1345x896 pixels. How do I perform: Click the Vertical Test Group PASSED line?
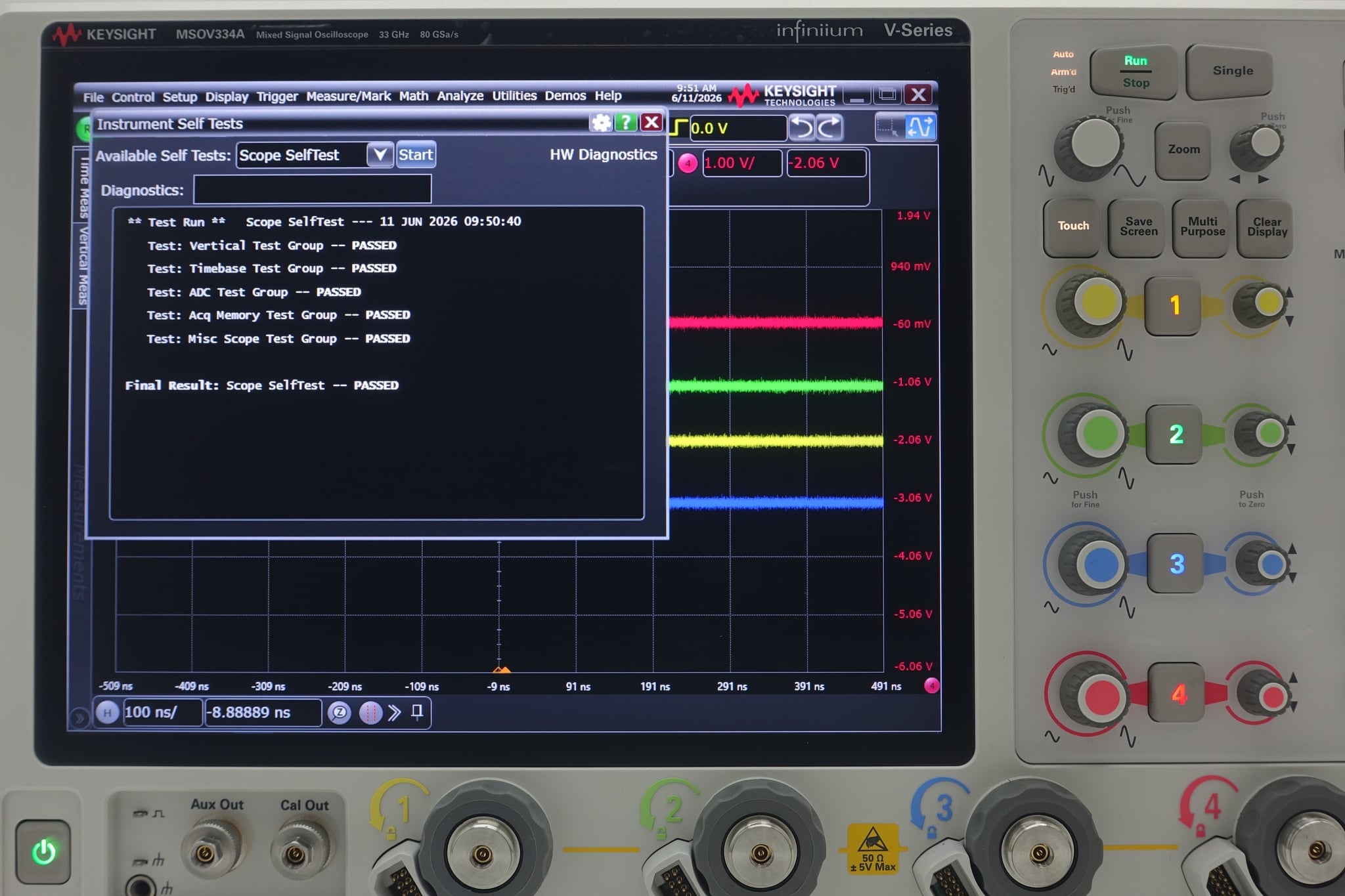point(272,245)
